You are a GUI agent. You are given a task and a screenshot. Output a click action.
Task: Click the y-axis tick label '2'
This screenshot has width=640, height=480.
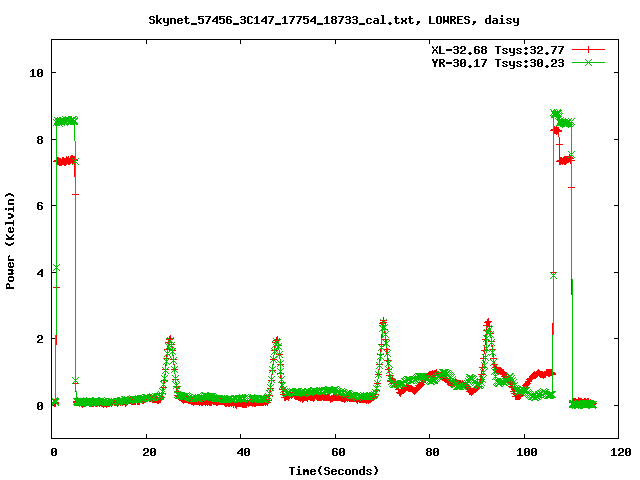coord(40,339)
